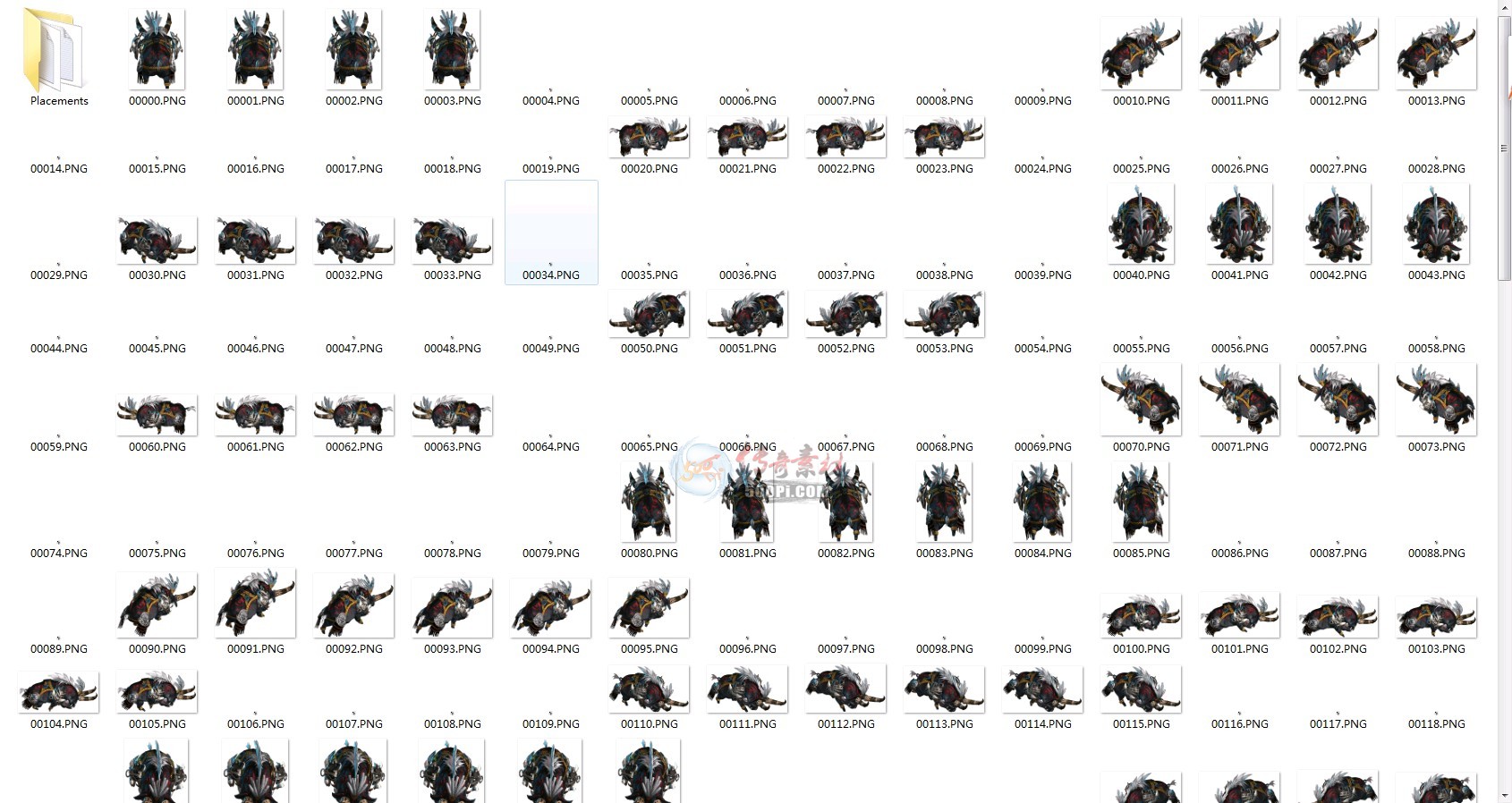Image resolution: width=1512 pixels, height=803 pixels.
Task: Click file name 00118.PNG
Action: point(1437,723)
